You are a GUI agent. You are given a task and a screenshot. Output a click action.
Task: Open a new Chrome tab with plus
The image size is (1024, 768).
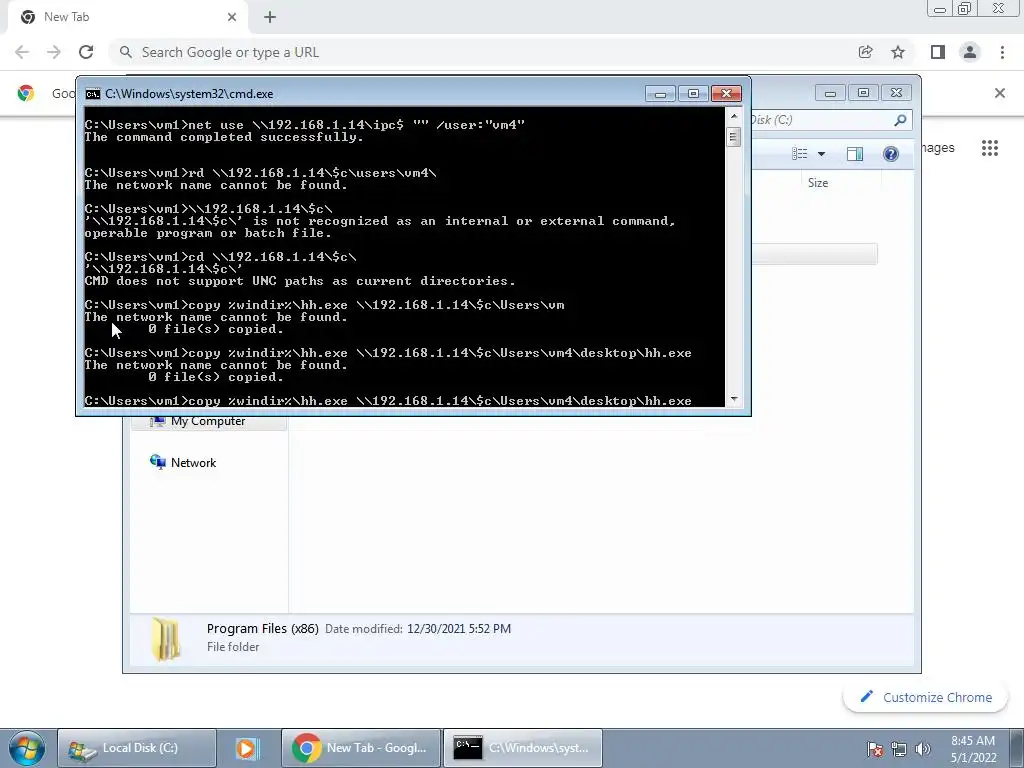click(270, 17)
